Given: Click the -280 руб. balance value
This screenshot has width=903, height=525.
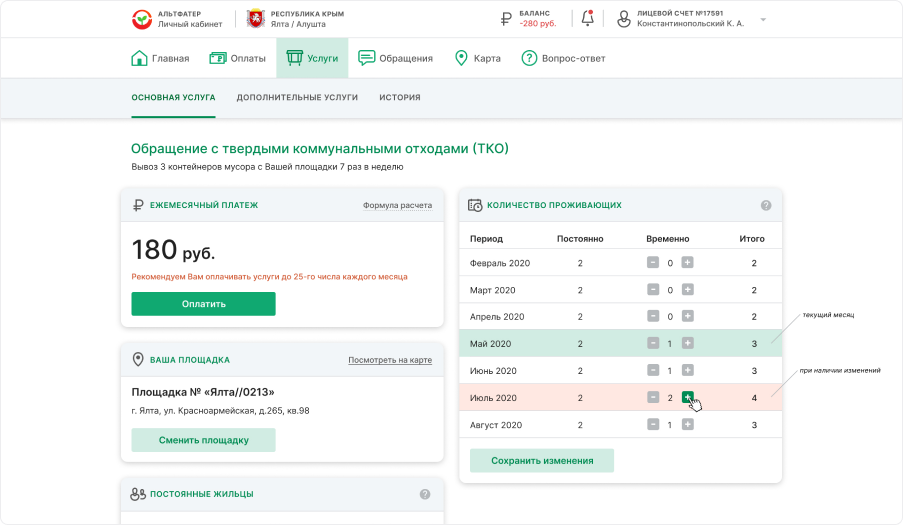Looking at the screenshot, I should tap(538, 24).
